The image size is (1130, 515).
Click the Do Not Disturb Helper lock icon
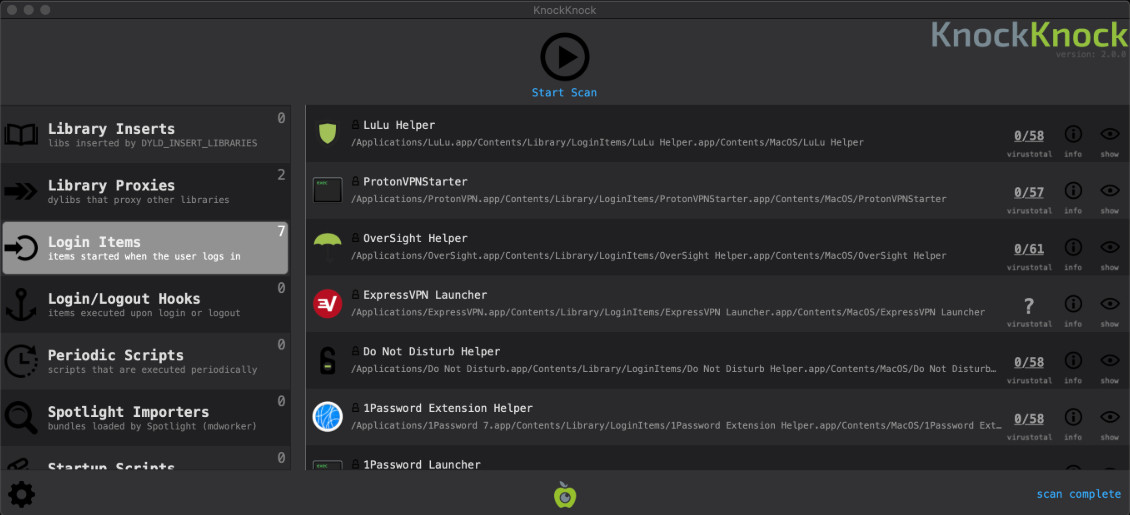327,360
